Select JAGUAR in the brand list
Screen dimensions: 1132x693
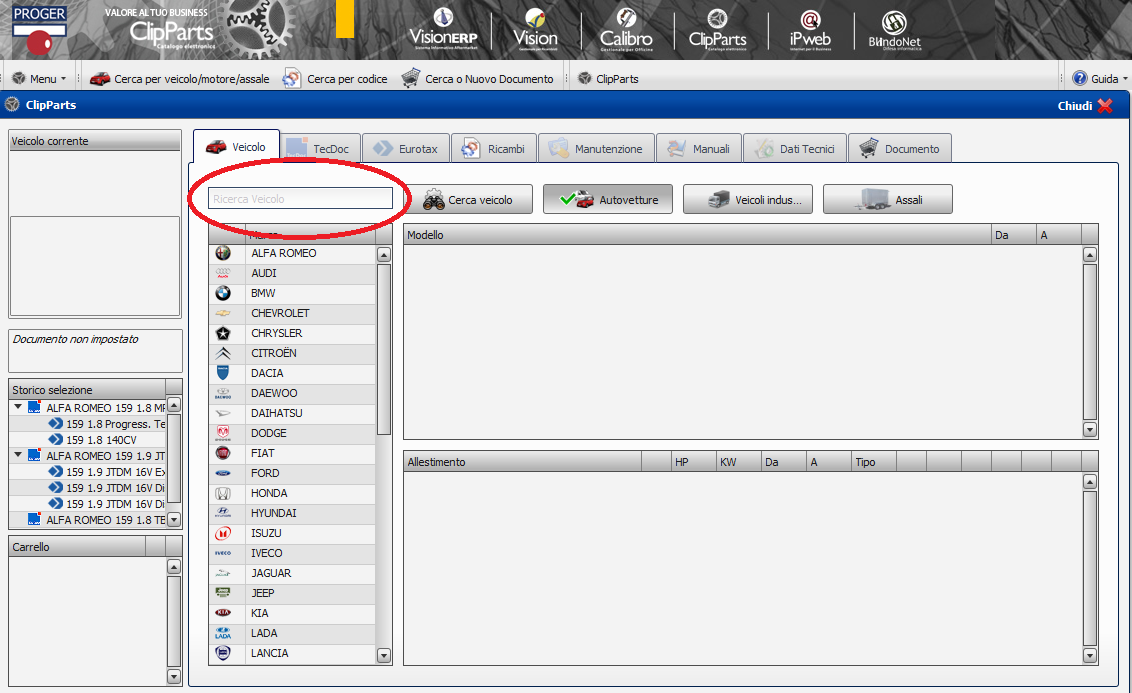(292, 573)
